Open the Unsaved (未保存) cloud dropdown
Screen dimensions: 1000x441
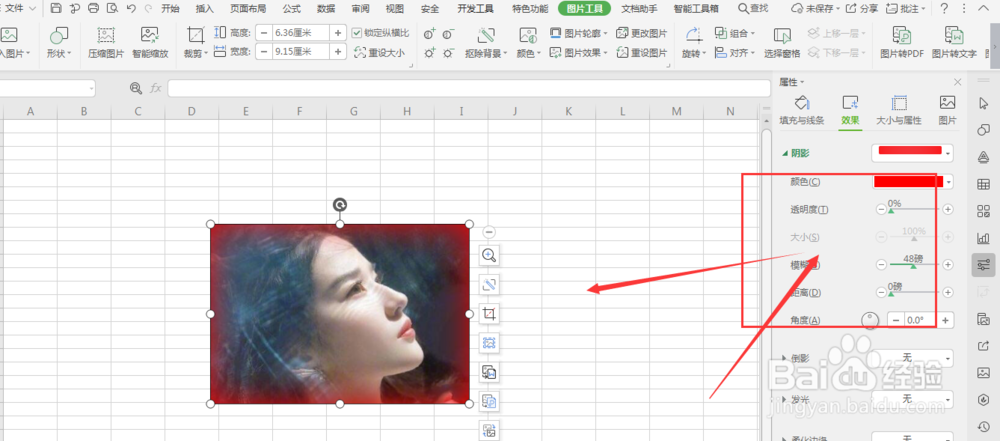tap(815, 8)
